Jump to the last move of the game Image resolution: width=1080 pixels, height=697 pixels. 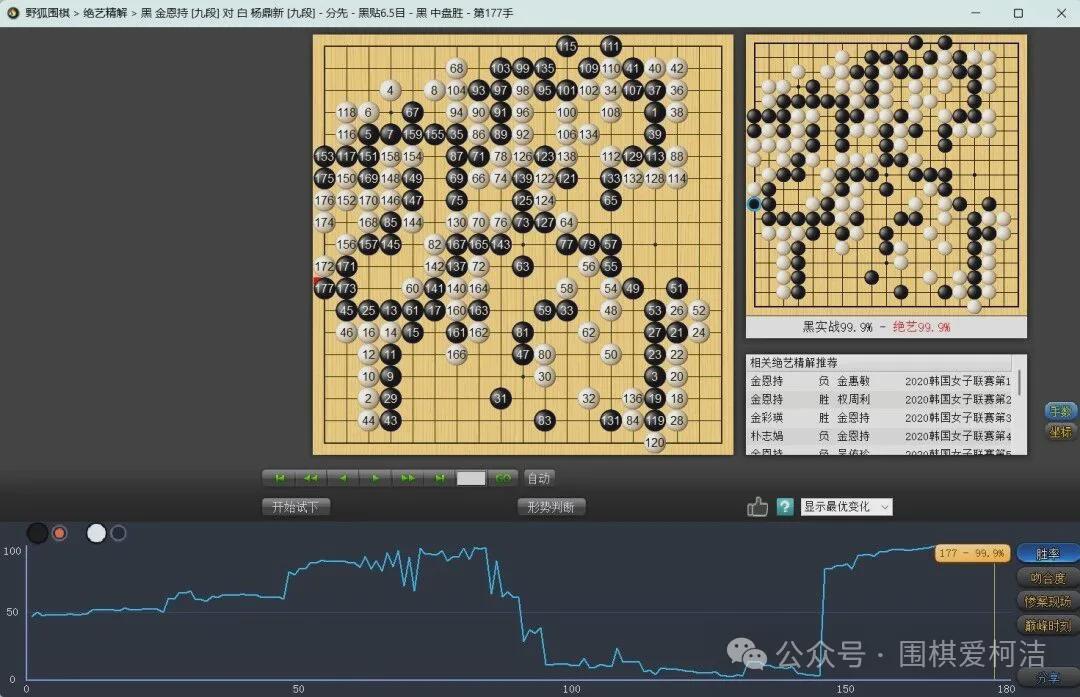pyautogui.click(x=439, y=478)
